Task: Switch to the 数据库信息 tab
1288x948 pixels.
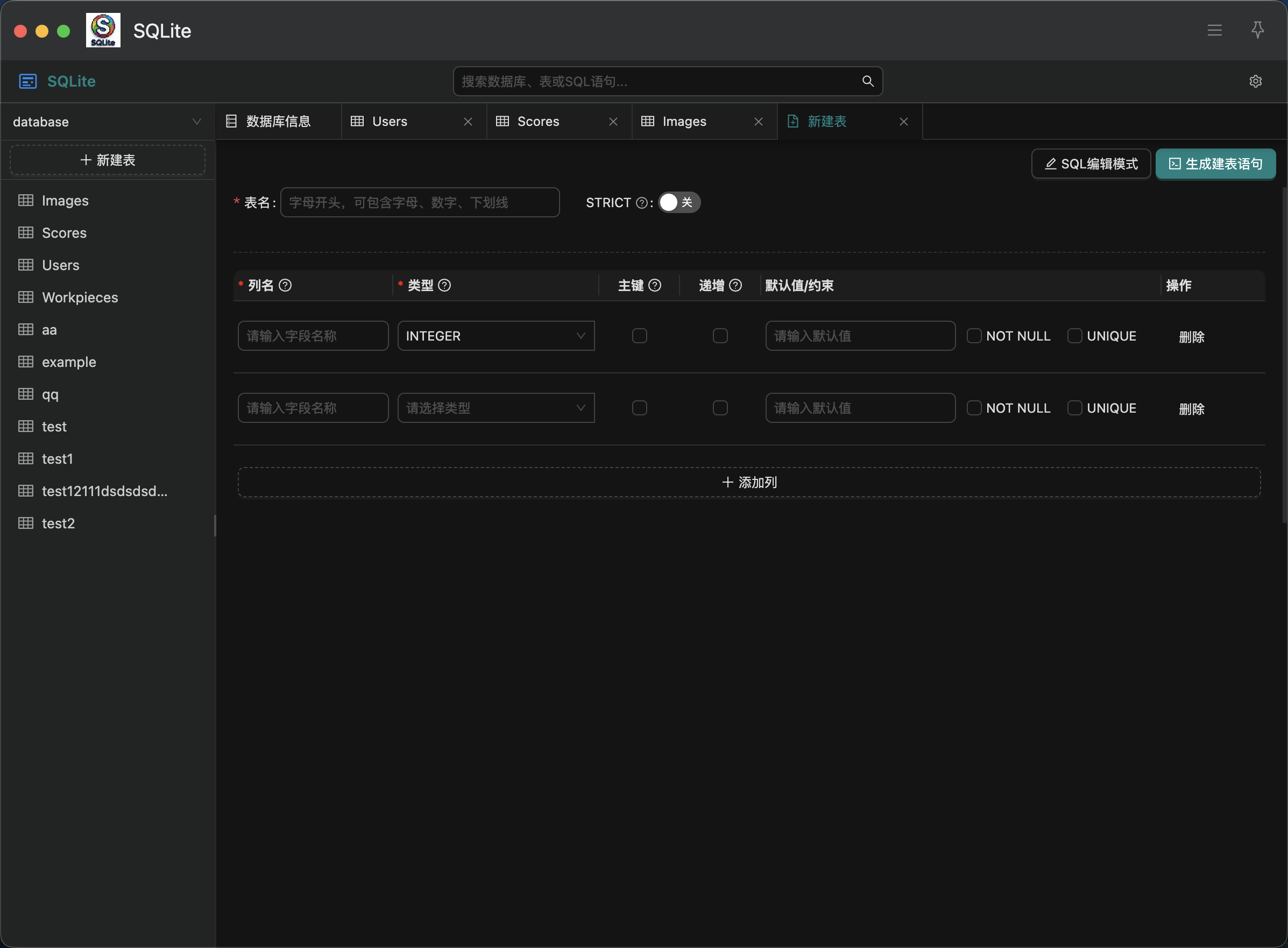Action: (278, 122)
